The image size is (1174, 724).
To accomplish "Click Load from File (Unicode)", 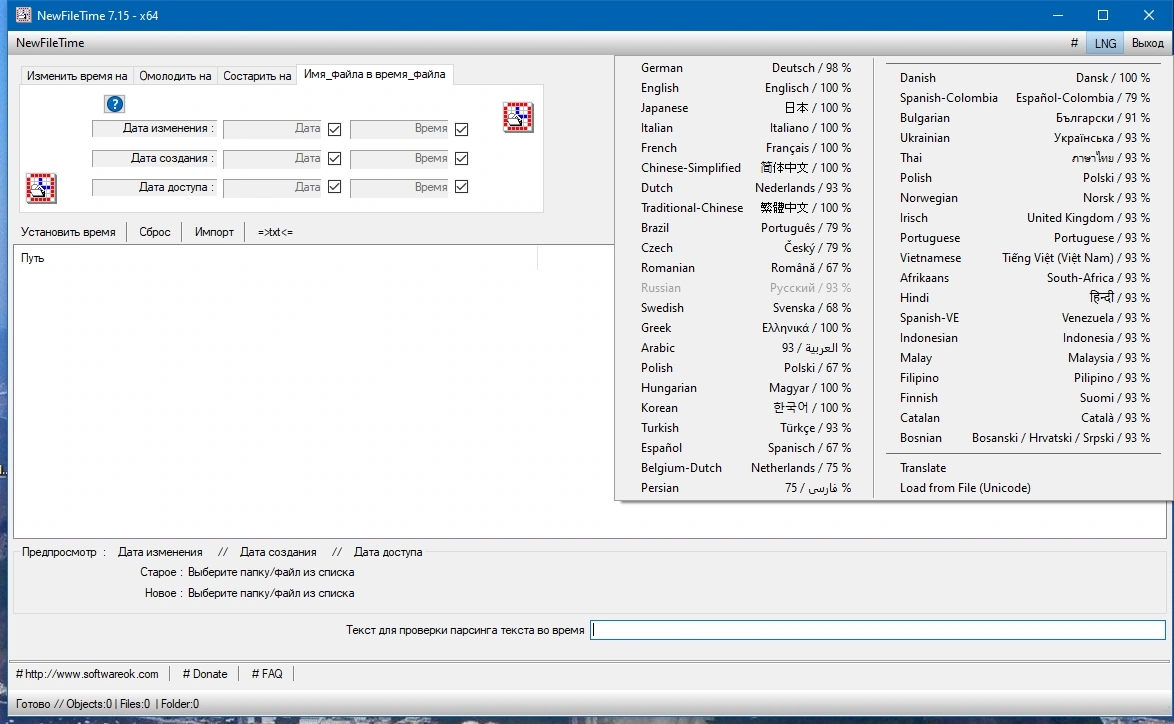I will [1024, 488].
